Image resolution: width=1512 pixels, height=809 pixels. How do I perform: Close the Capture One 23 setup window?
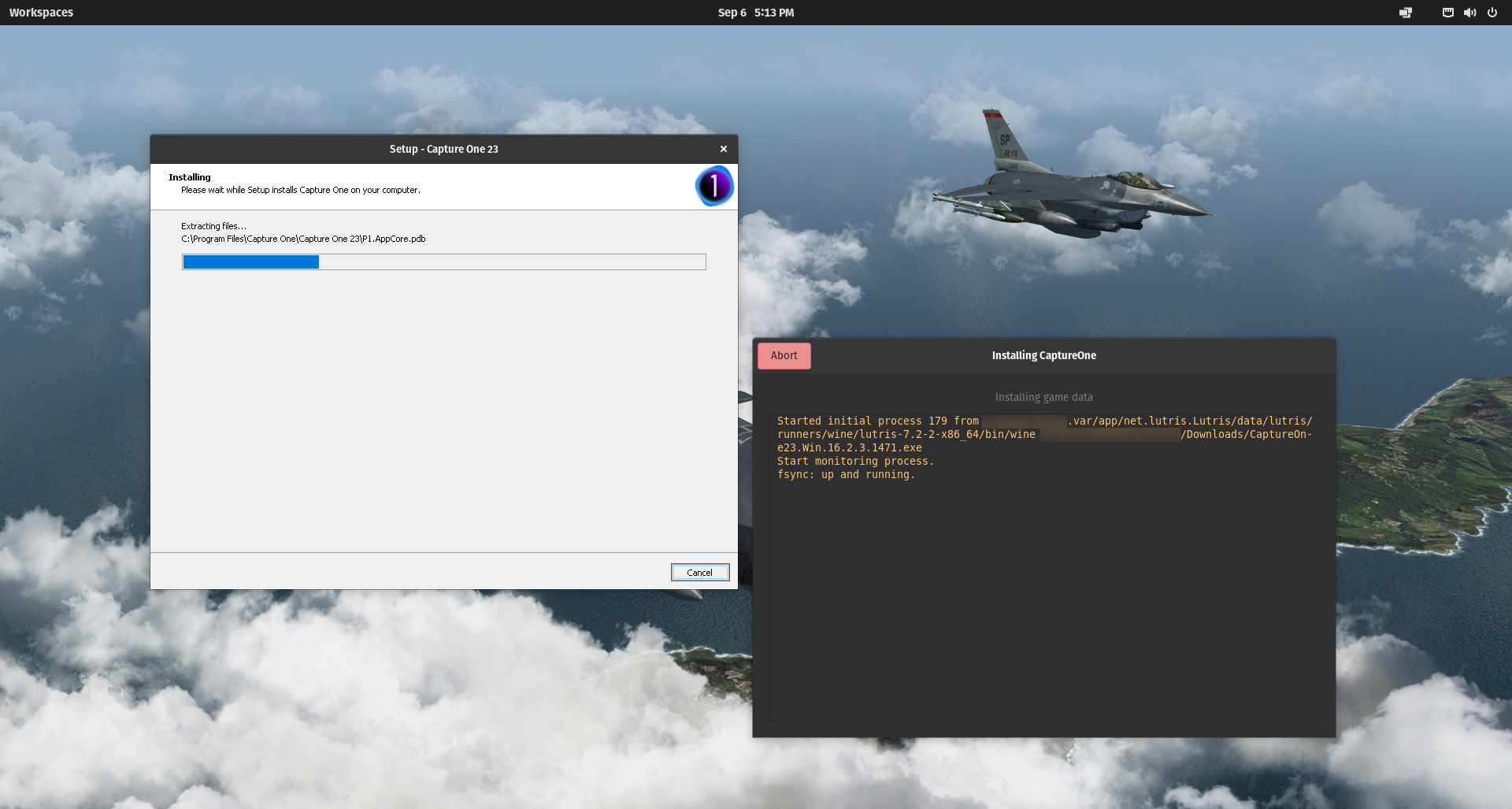click(x=723, y=149)
